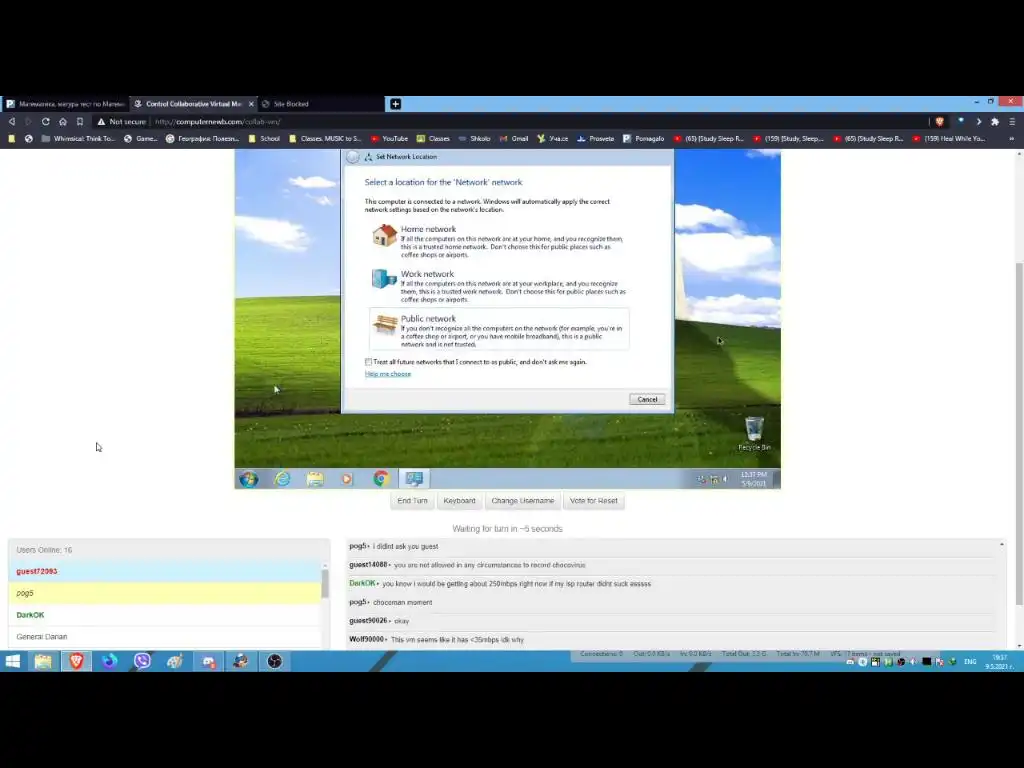Enable Treat all future networks as public checkbox
This screenshot has height=768, width=1024.
point(368,362)
